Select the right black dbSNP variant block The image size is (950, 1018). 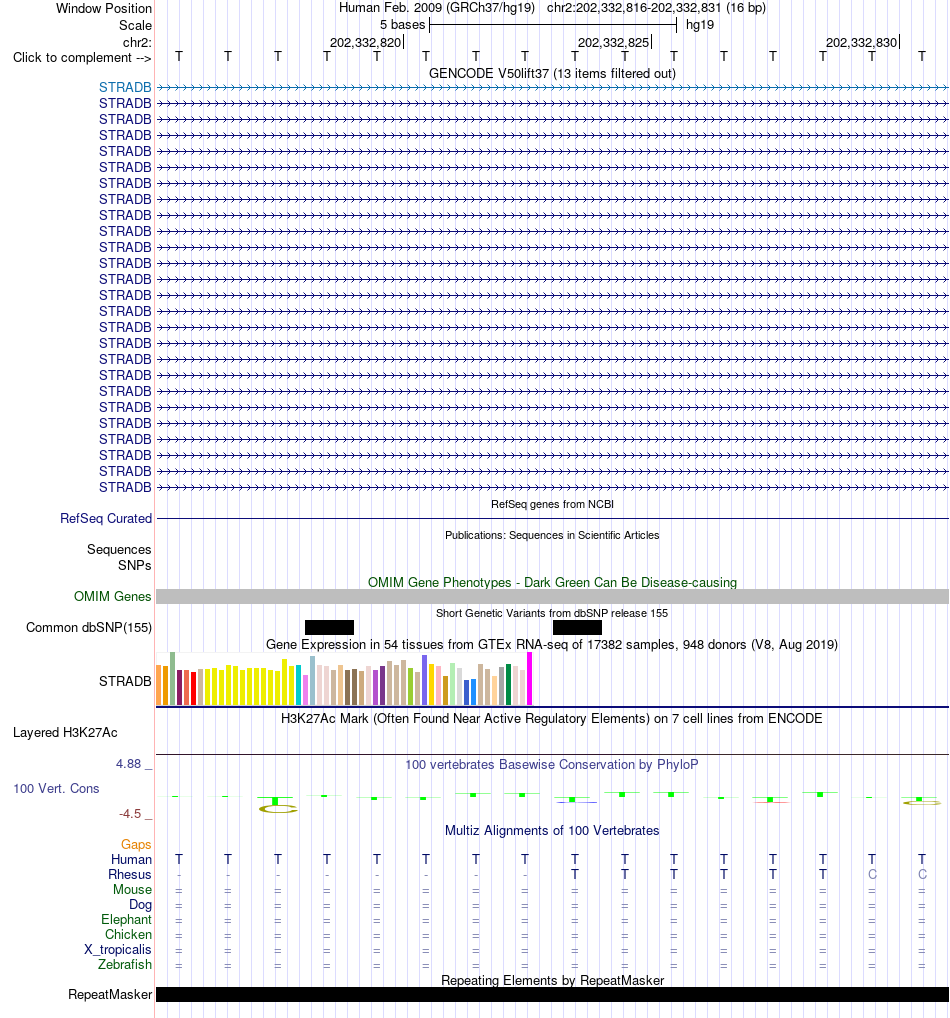click(577, 627)
